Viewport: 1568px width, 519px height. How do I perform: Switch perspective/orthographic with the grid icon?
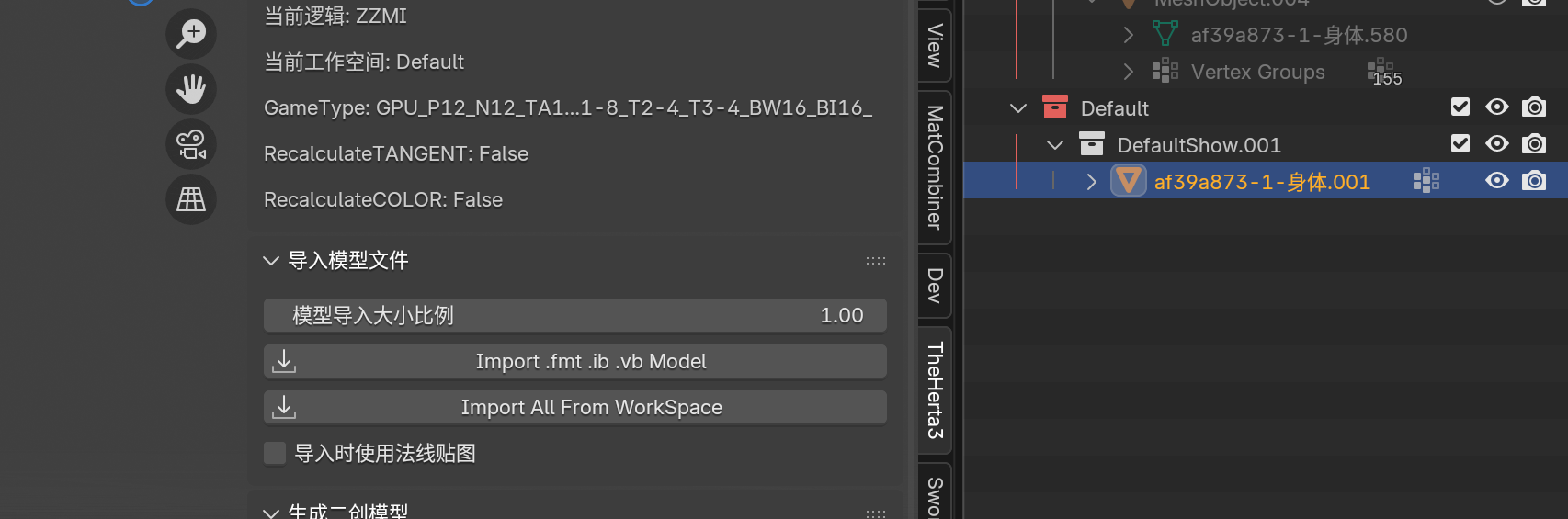pos(191,199)
